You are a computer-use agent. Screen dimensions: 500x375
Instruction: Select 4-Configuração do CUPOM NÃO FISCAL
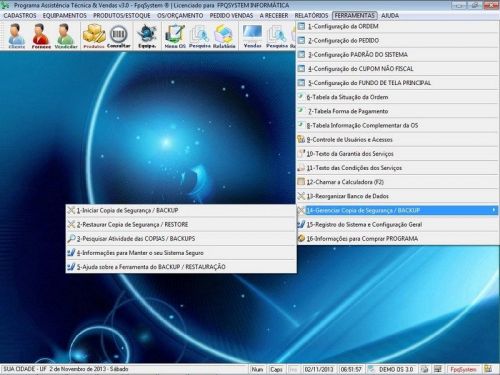(x=397, y=69)
